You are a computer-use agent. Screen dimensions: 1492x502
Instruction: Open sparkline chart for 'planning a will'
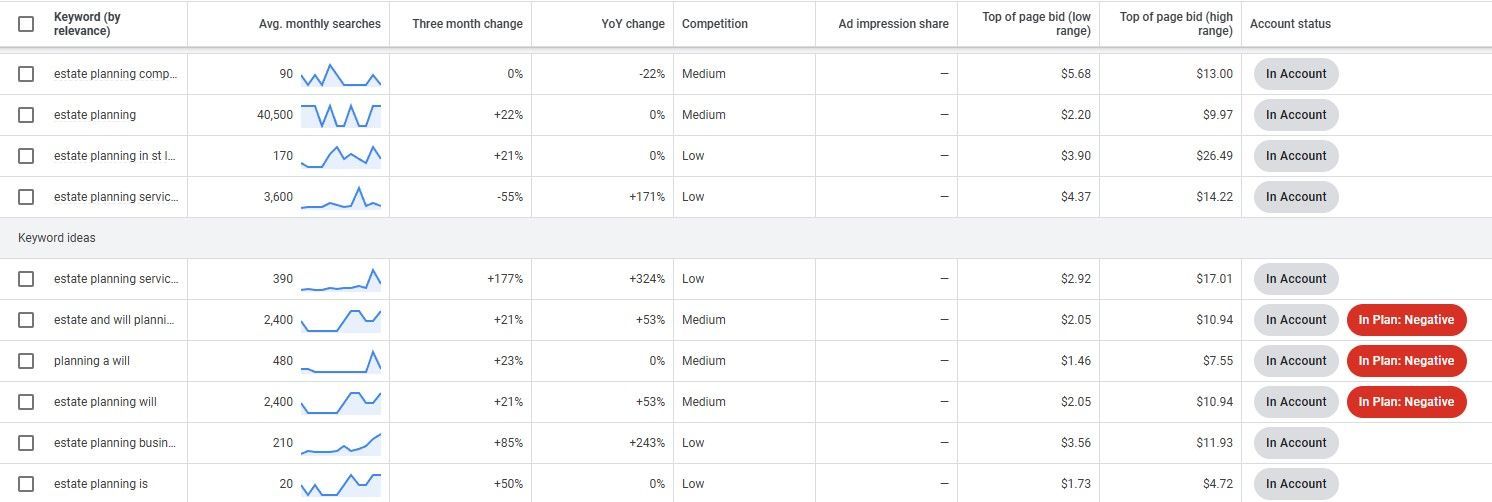(341, 361)
